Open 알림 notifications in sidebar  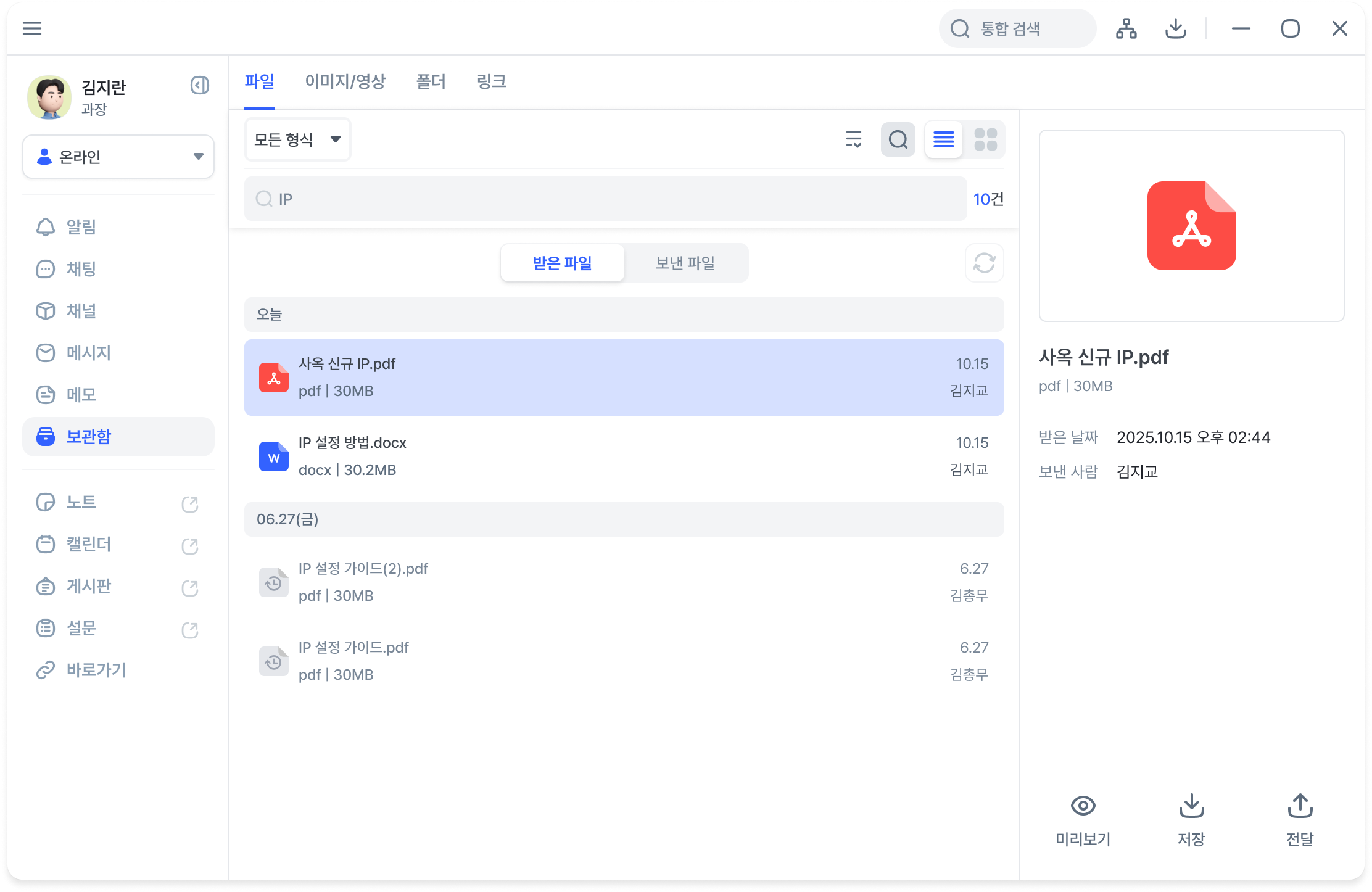(x=81, y=227)
